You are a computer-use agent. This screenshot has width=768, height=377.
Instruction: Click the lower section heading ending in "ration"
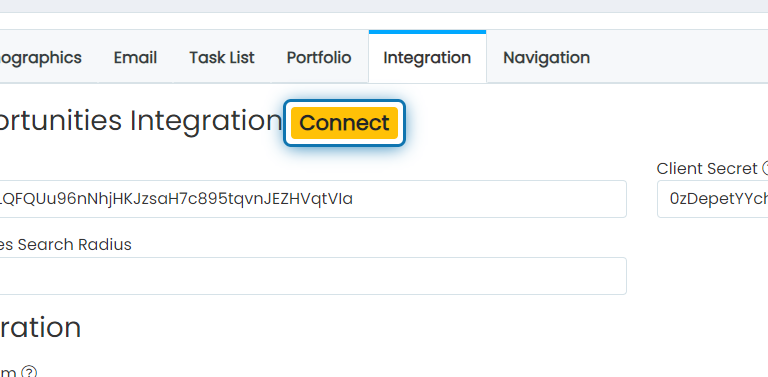[41, 328]
